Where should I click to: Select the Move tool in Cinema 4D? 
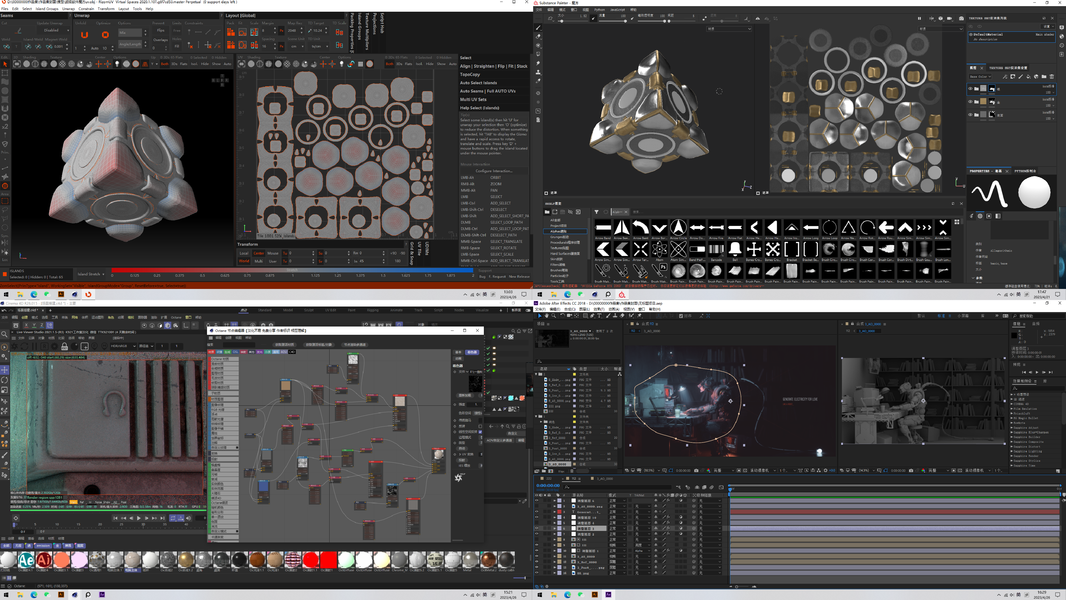(5, 370)
